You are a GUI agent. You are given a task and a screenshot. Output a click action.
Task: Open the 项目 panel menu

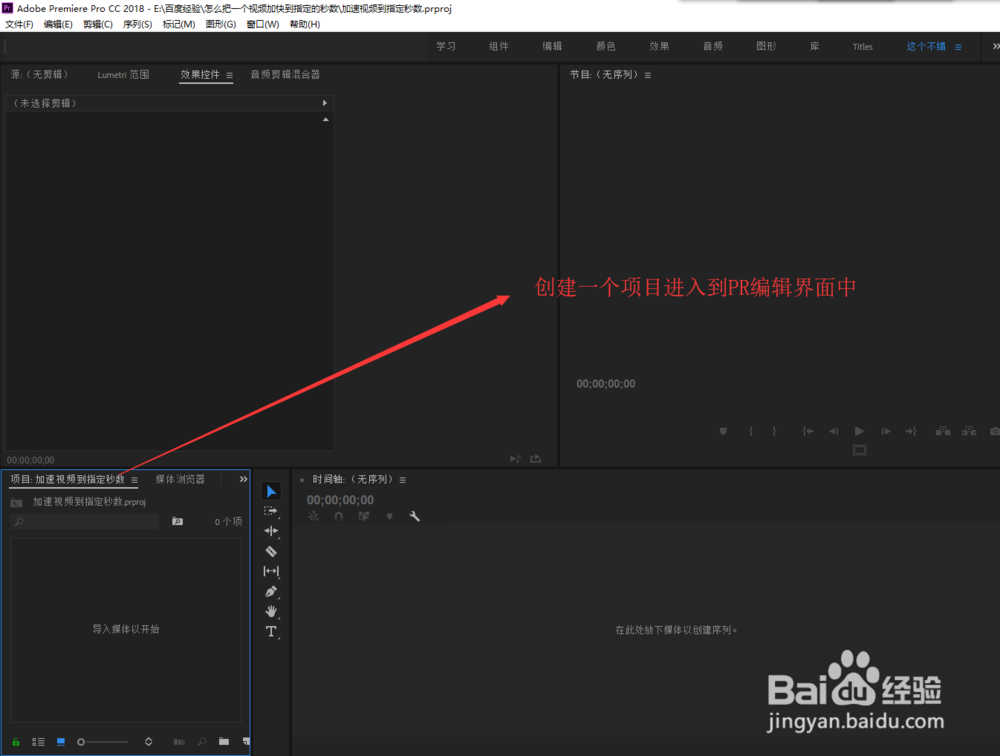click(134, 479)
